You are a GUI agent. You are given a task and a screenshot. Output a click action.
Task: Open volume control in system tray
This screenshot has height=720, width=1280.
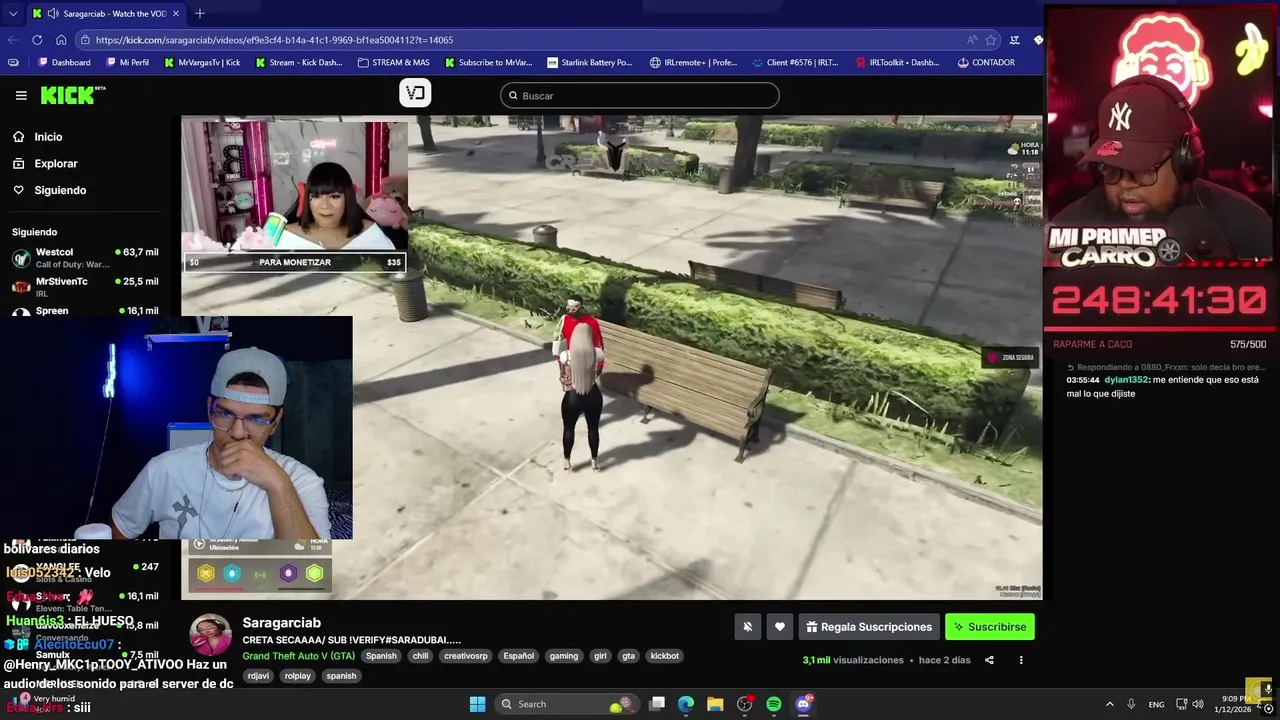(x=1198, y=704)
